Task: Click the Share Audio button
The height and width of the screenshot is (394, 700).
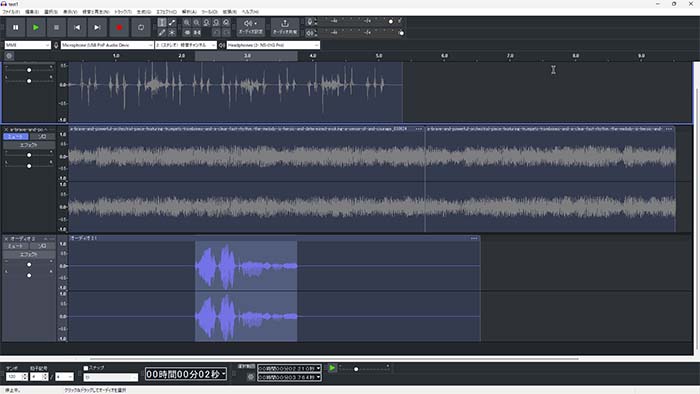Action: point(285,27)
